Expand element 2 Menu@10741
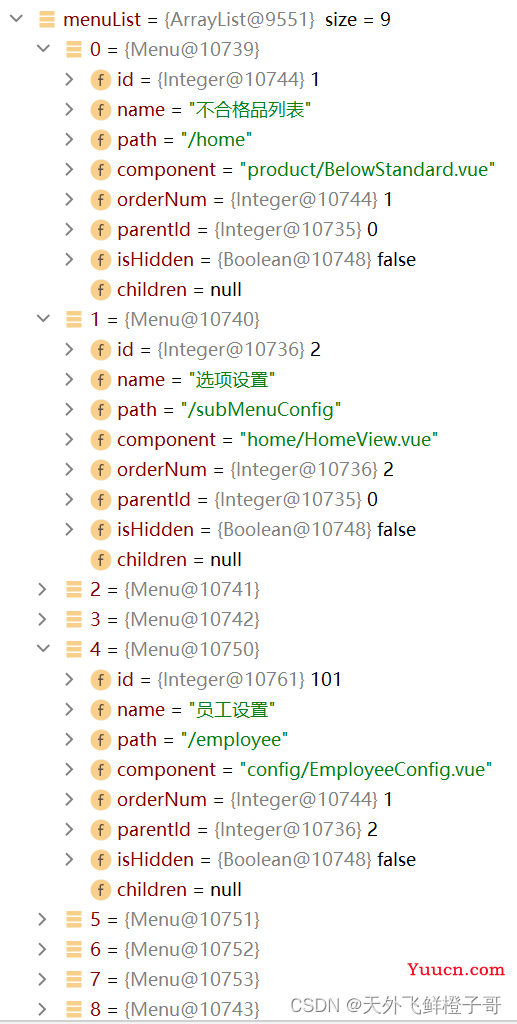This screenshot has height=1024, width=517. (43, 589)
